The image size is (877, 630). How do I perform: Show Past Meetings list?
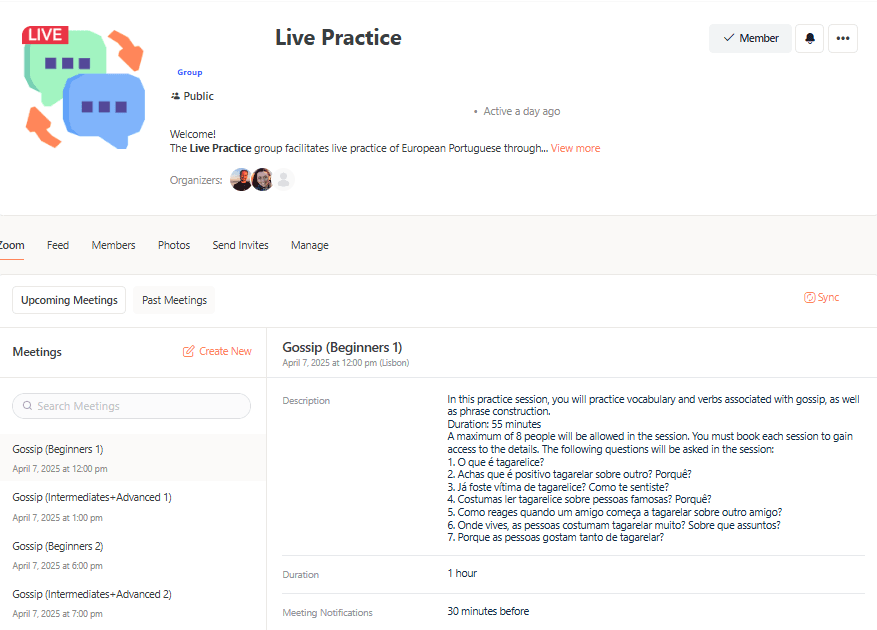pos(174,300)
